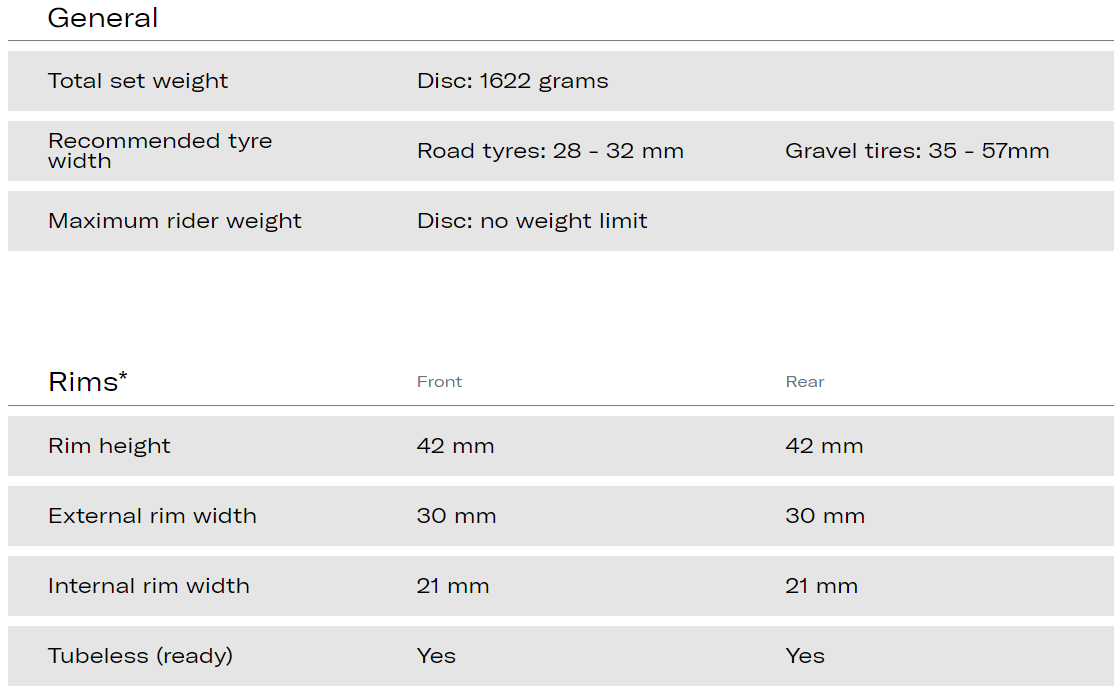Click Disc: no weight limit text
Screen dimensions: 1120x693
(x=532, y=221)
